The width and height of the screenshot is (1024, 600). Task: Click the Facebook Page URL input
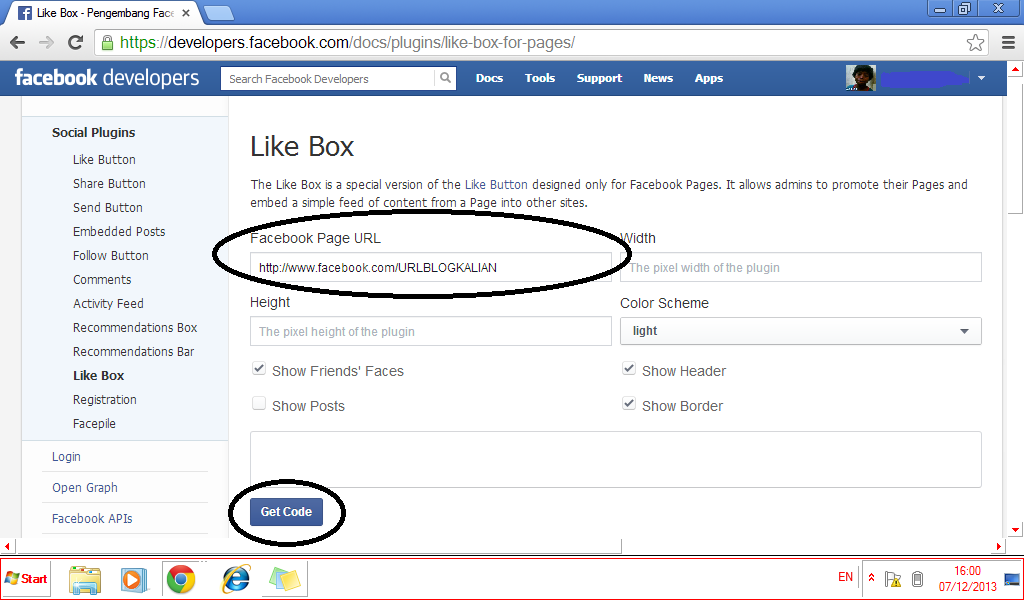(431, 268)
